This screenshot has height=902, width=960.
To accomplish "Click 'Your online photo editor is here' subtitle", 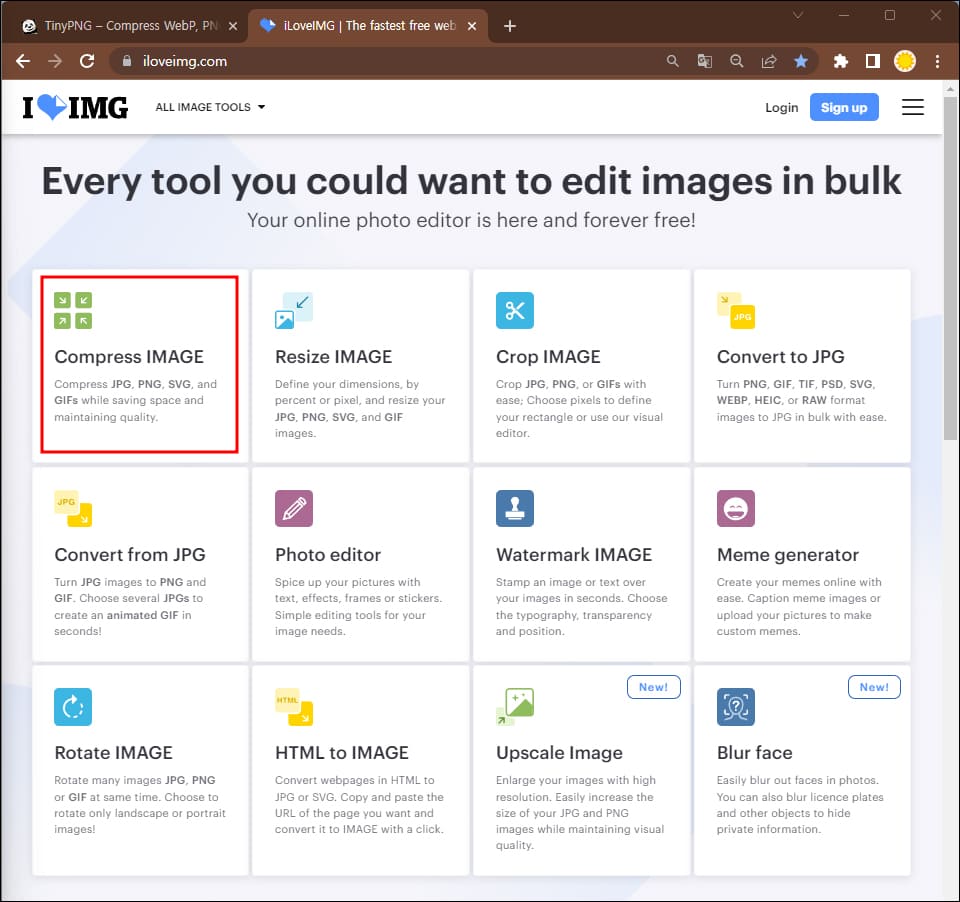I will tap(471, 220).
